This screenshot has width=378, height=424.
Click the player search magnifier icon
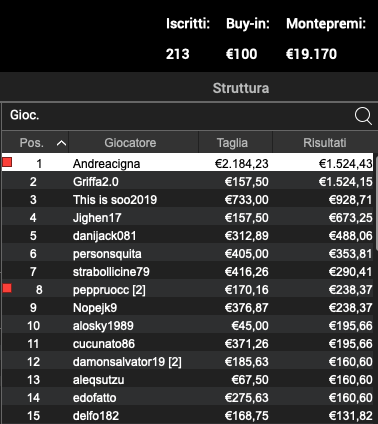pos(363,116)
